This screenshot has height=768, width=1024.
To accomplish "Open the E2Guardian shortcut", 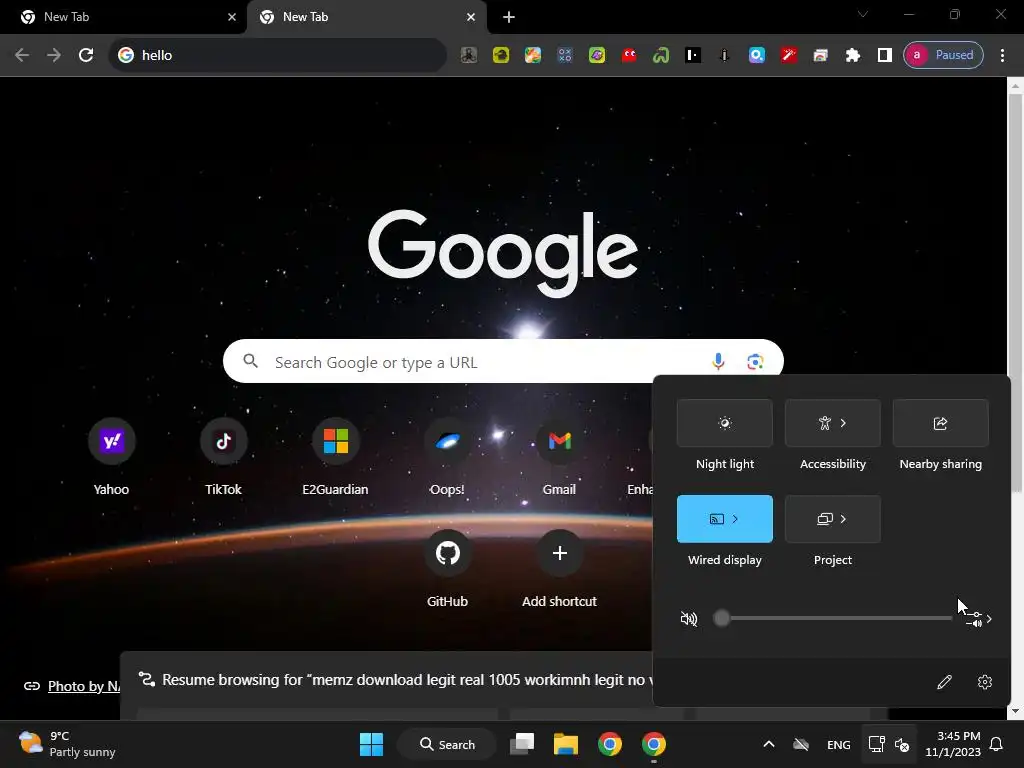I will tap(335, 456).
